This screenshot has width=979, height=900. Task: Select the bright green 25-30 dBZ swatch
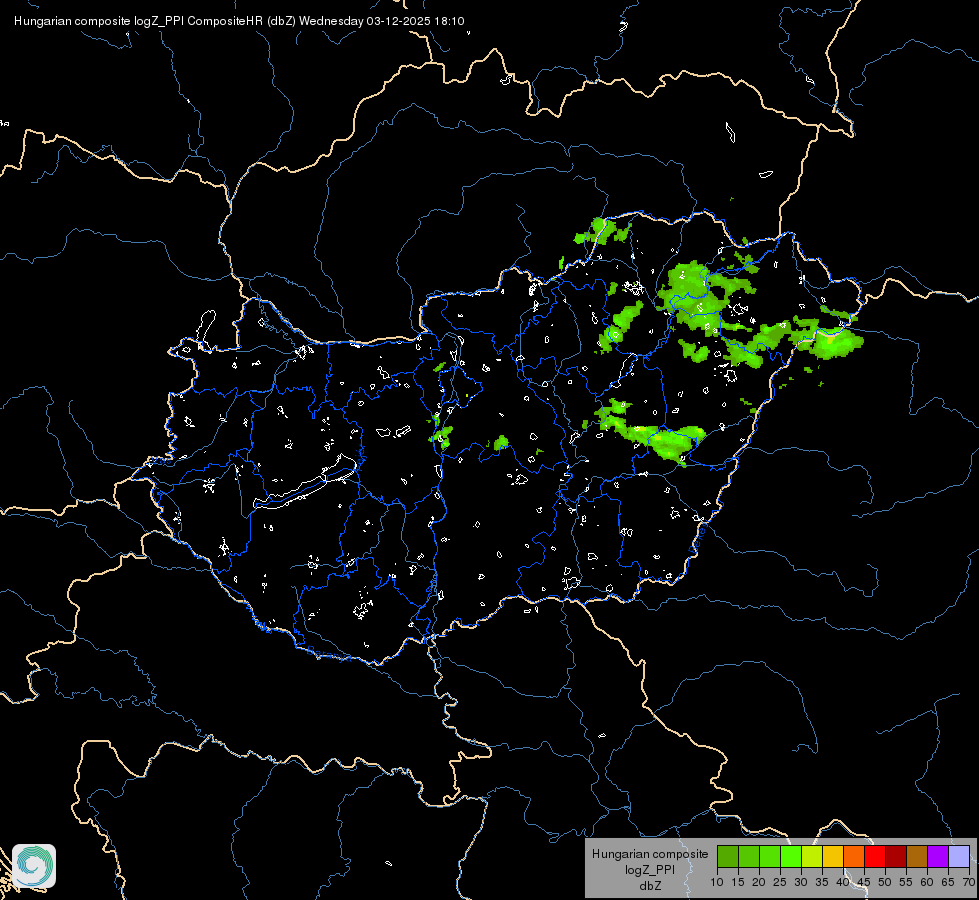coord(791,857)
